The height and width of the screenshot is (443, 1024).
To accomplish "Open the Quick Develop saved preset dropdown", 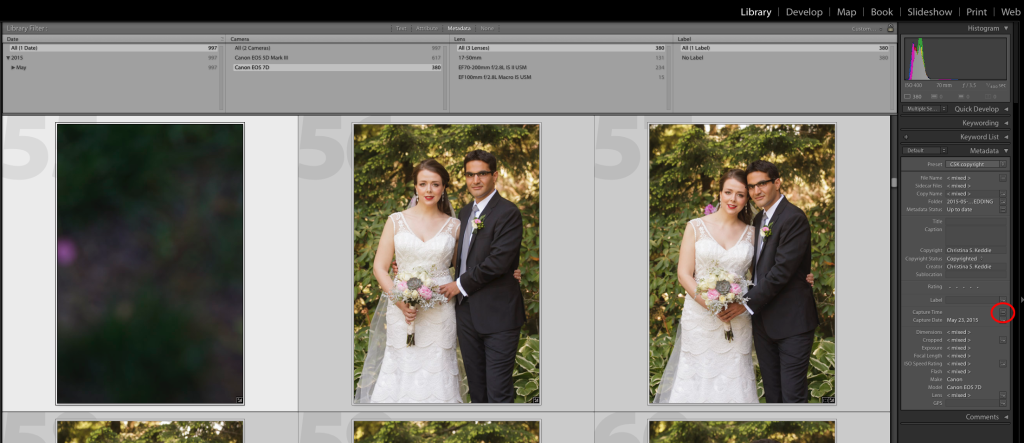I will pos(925,109).
